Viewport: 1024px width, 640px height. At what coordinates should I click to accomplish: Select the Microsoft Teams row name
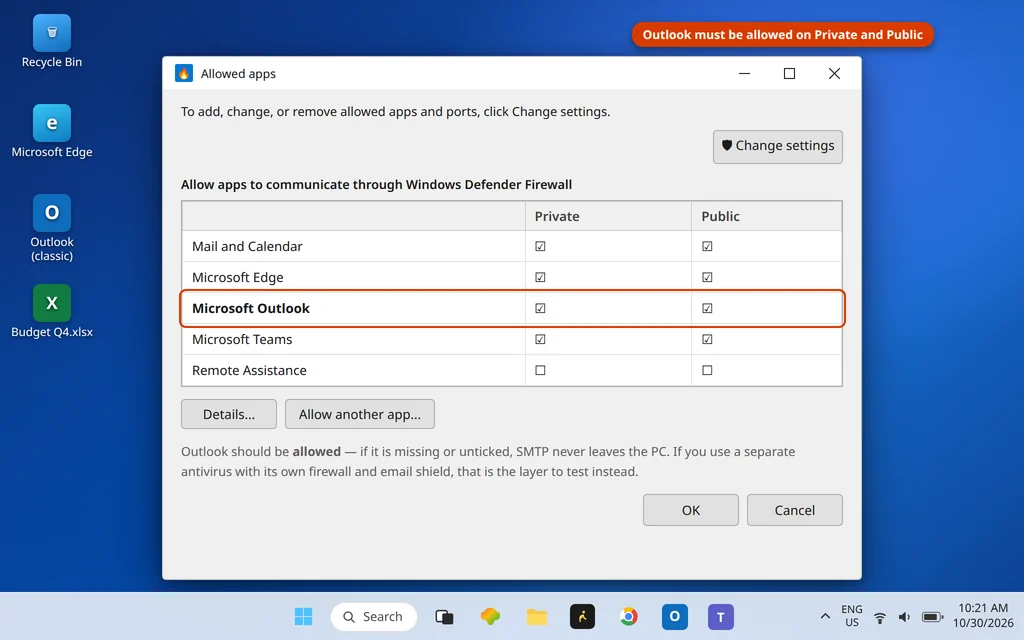[242, 339]
